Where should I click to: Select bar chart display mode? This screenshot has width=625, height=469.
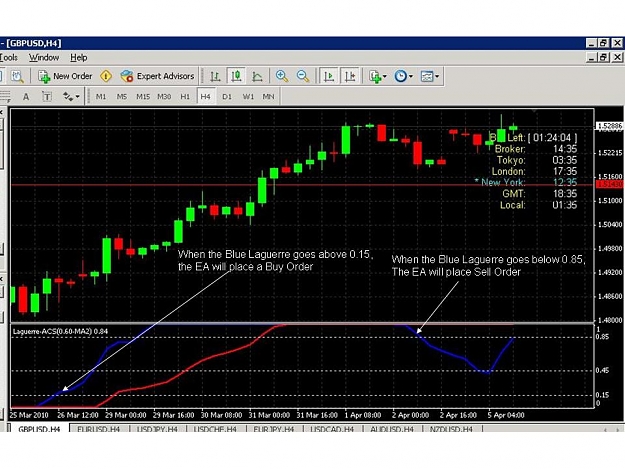[215, 76]
